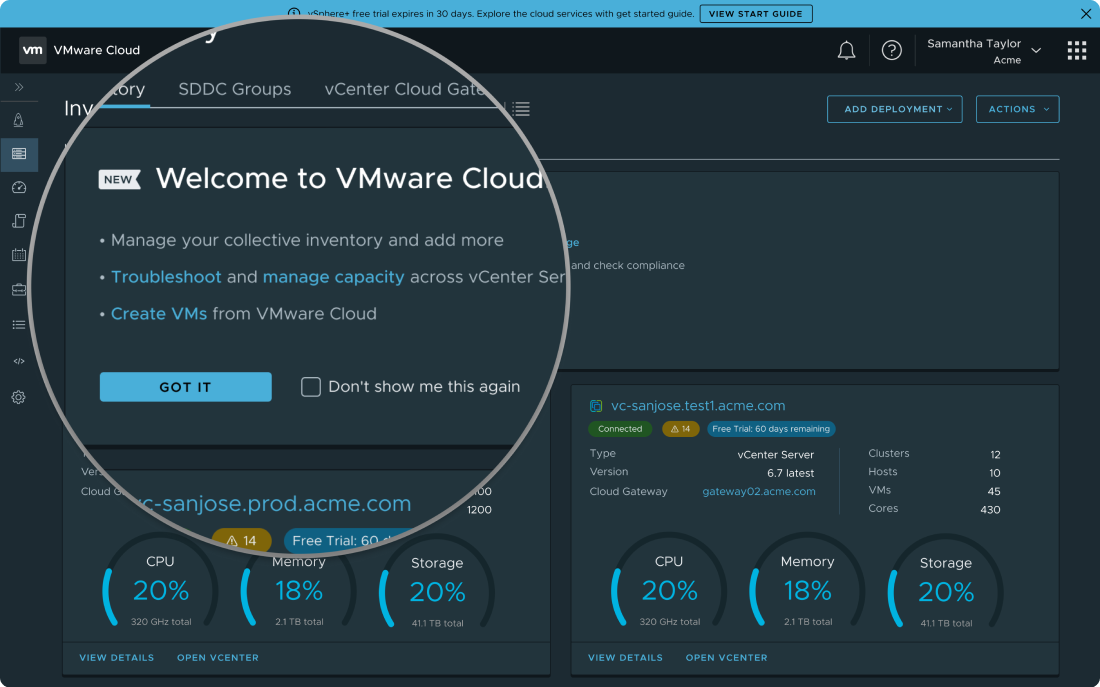Click View Details on prod card

point(116,658)
